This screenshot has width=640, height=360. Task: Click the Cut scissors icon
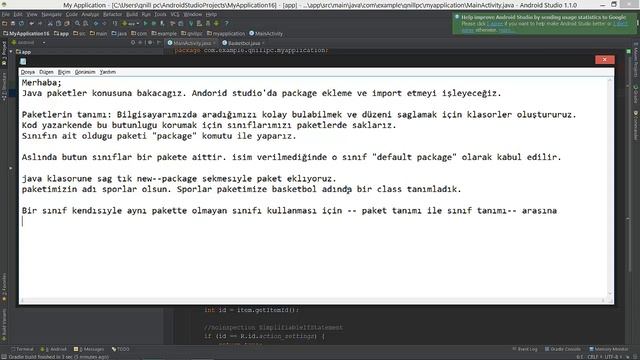point(50,23)
